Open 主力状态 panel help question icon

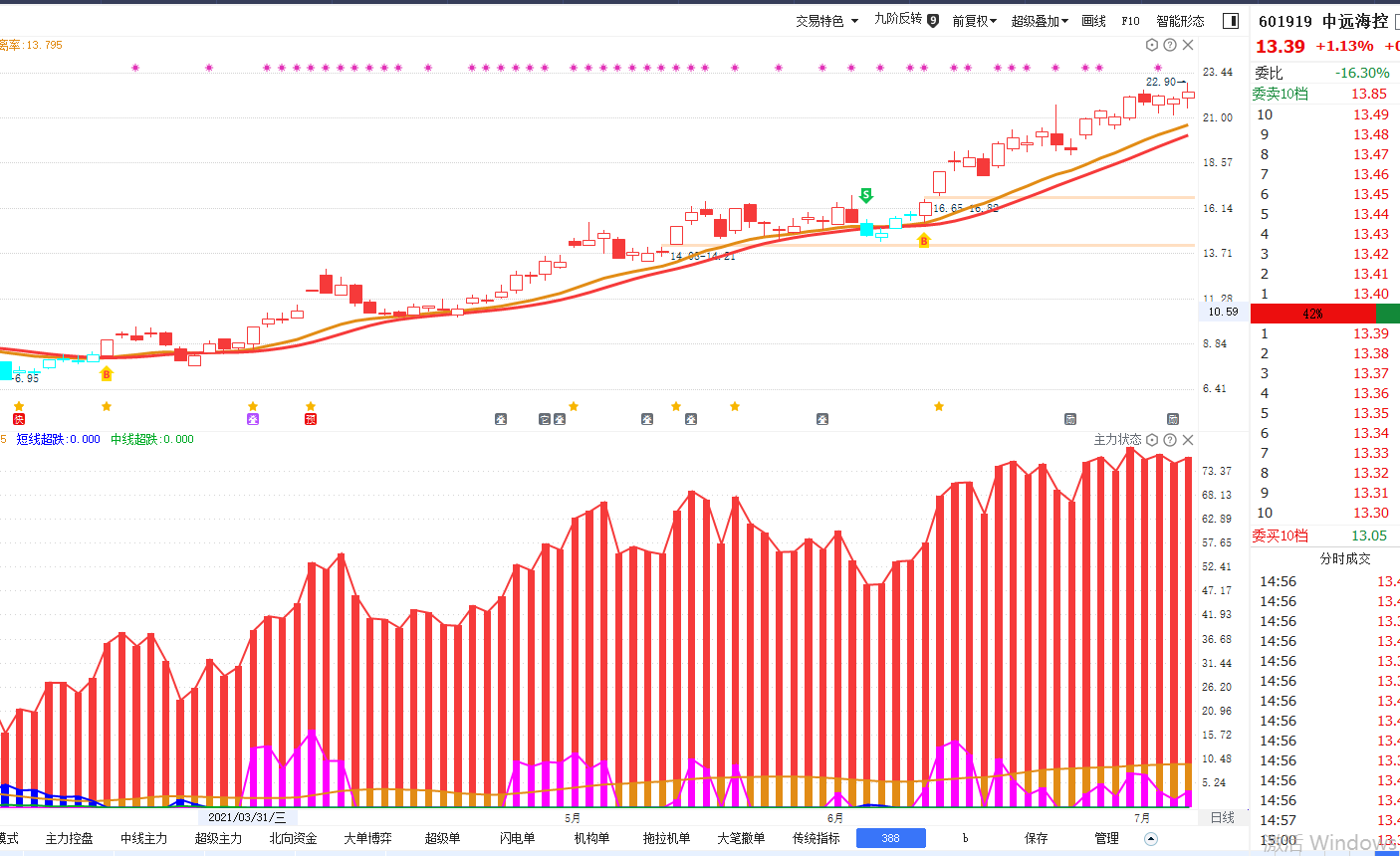point(1170,439)
